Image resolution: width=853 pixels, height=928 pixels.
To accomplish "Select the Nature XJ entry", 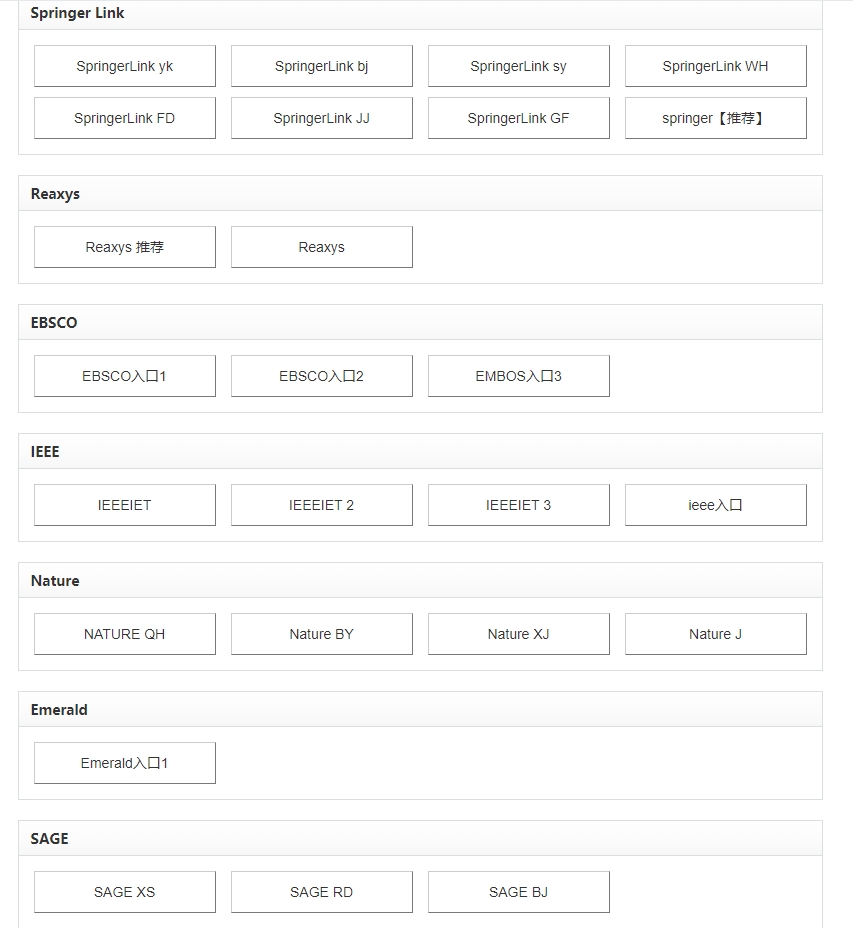I will (519, 634).
